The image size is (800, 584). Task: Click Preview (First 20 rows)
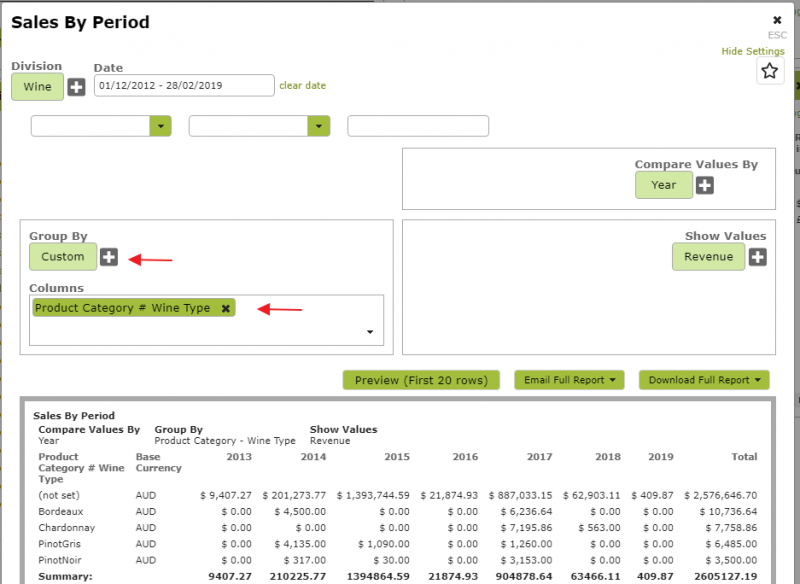(420, 380)
